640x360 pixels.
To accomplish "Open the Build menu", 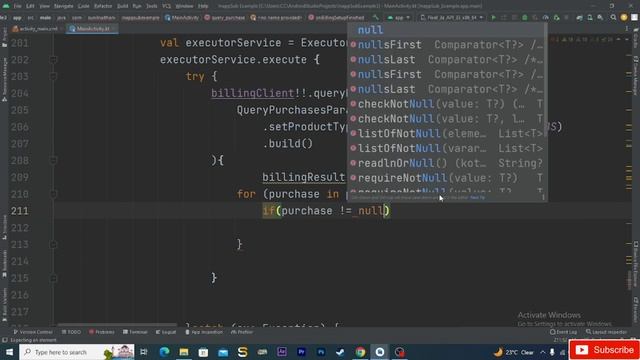I will point(122,6).
